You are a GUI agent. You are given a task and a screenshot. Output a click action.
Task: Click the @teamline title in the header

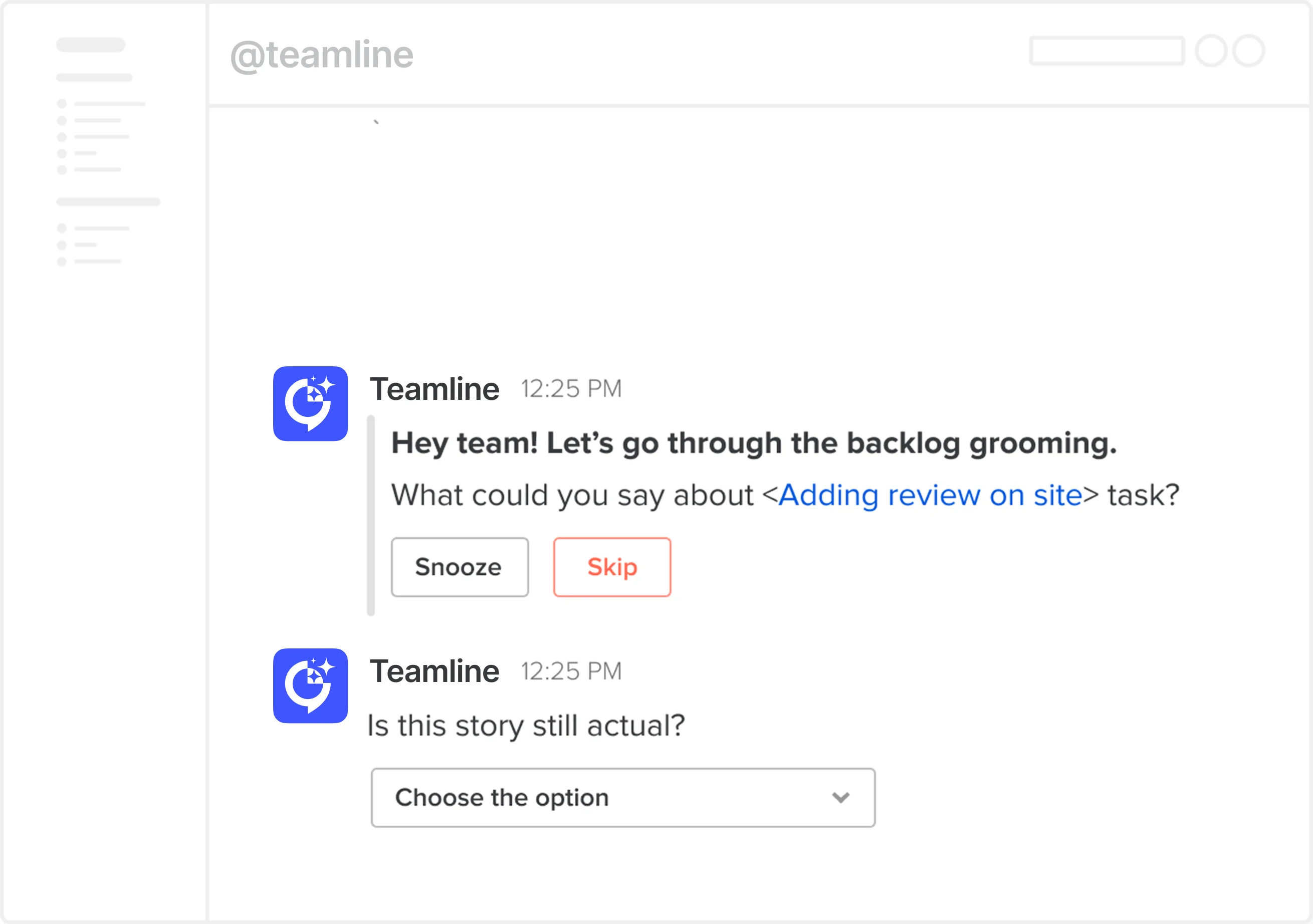(321, 54)
